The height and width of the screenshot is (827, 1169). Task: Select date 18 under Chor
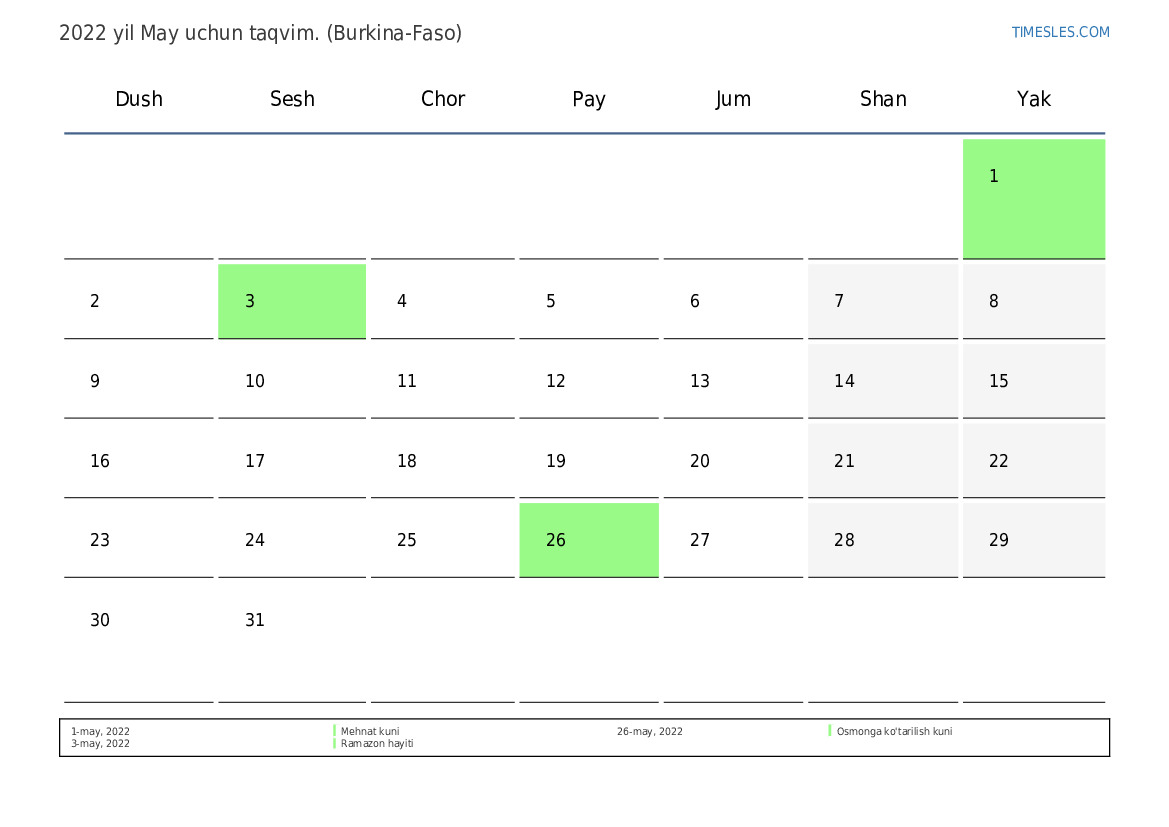(x=407, y=461)
